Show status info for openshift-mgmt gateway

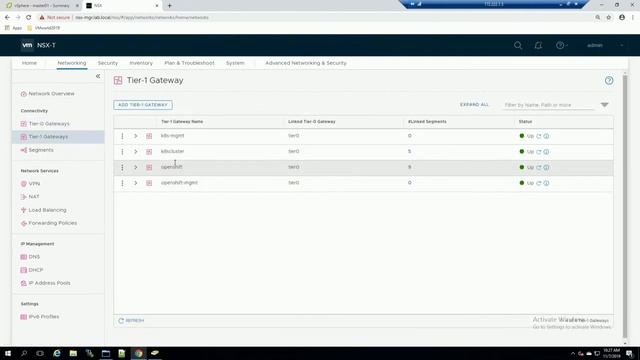(x=546, y=183)
